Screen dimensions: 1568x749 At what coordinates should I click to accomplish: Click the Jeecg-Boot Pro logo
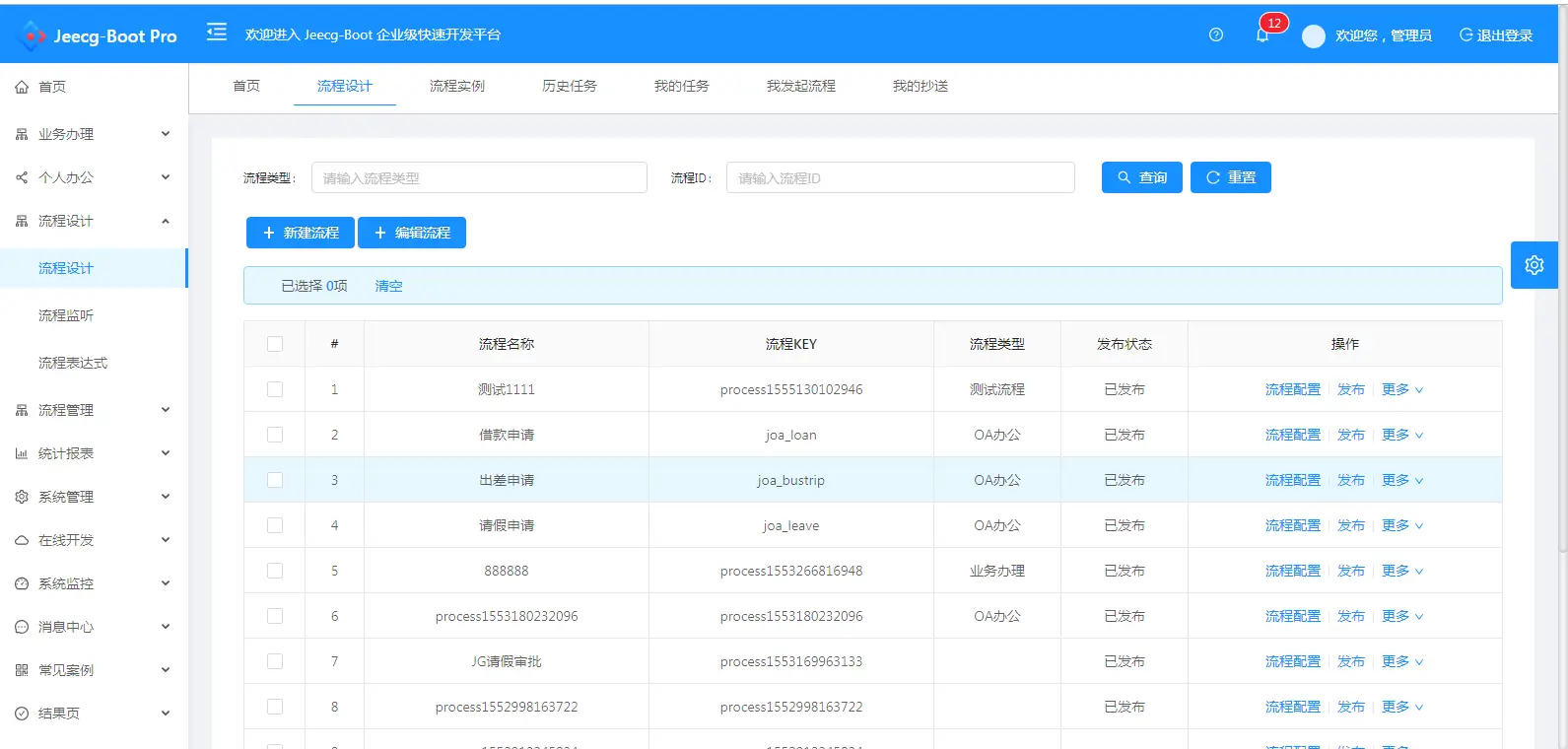[x=97, y=36]
